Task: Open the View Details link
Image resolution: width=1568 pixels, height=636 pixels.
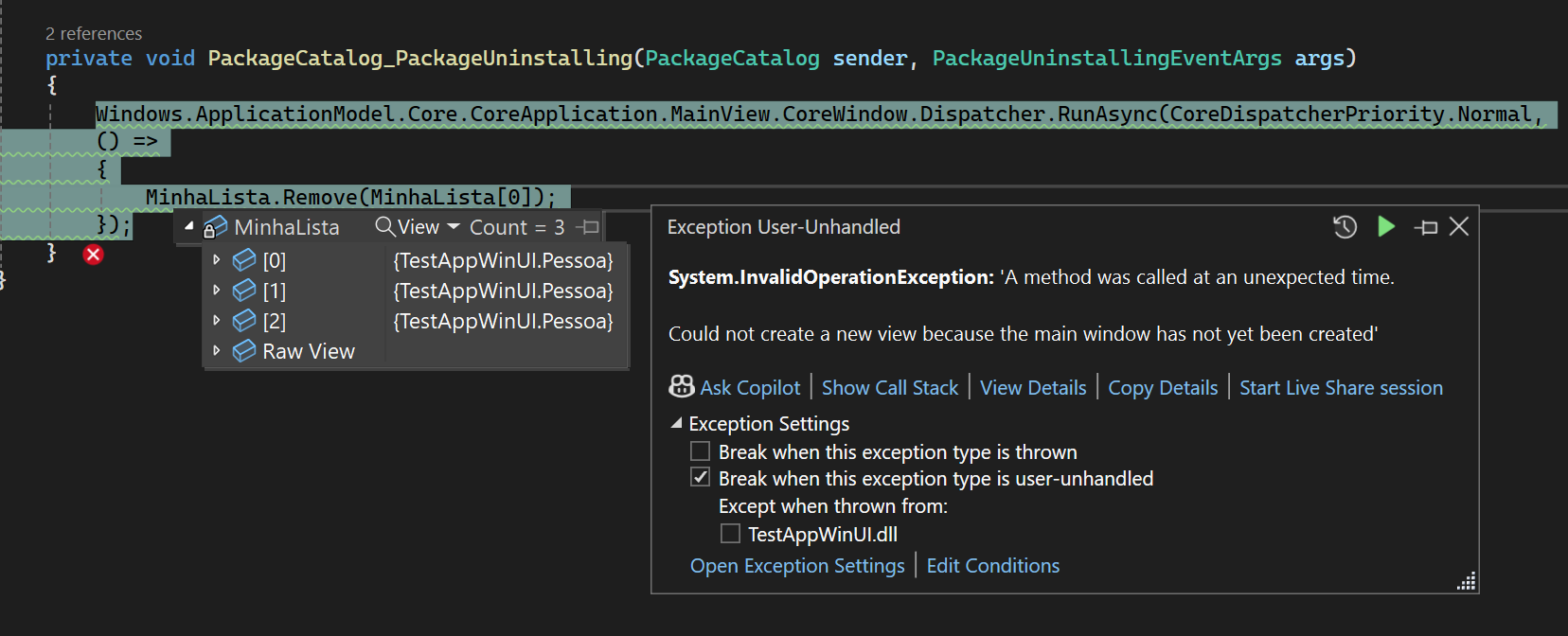Action: click(1033, 388)
